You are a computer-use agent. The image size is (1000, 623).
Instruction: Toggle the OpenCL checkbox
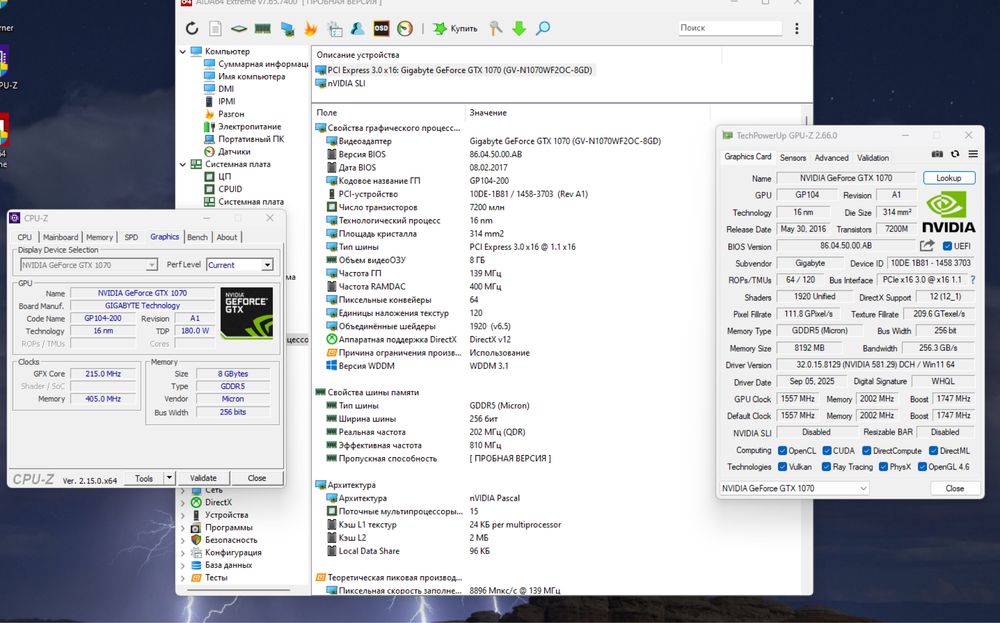pos(783,451)
